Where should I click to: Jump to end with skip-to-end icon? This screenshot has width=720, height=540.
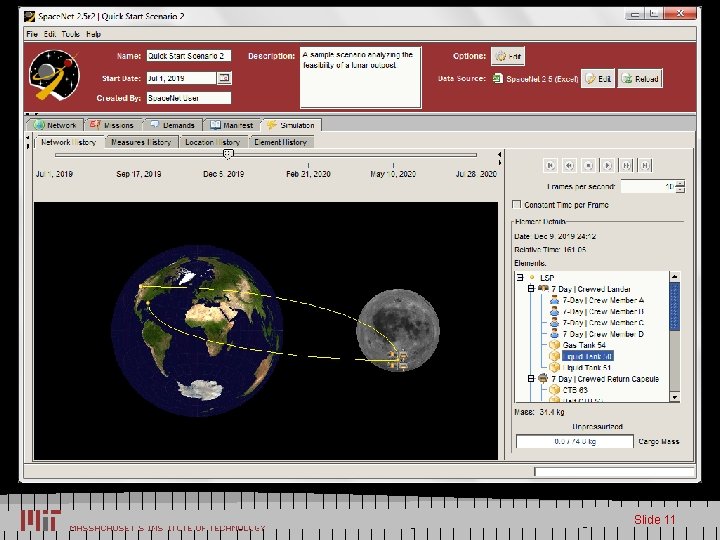click(x=644, y=164)
